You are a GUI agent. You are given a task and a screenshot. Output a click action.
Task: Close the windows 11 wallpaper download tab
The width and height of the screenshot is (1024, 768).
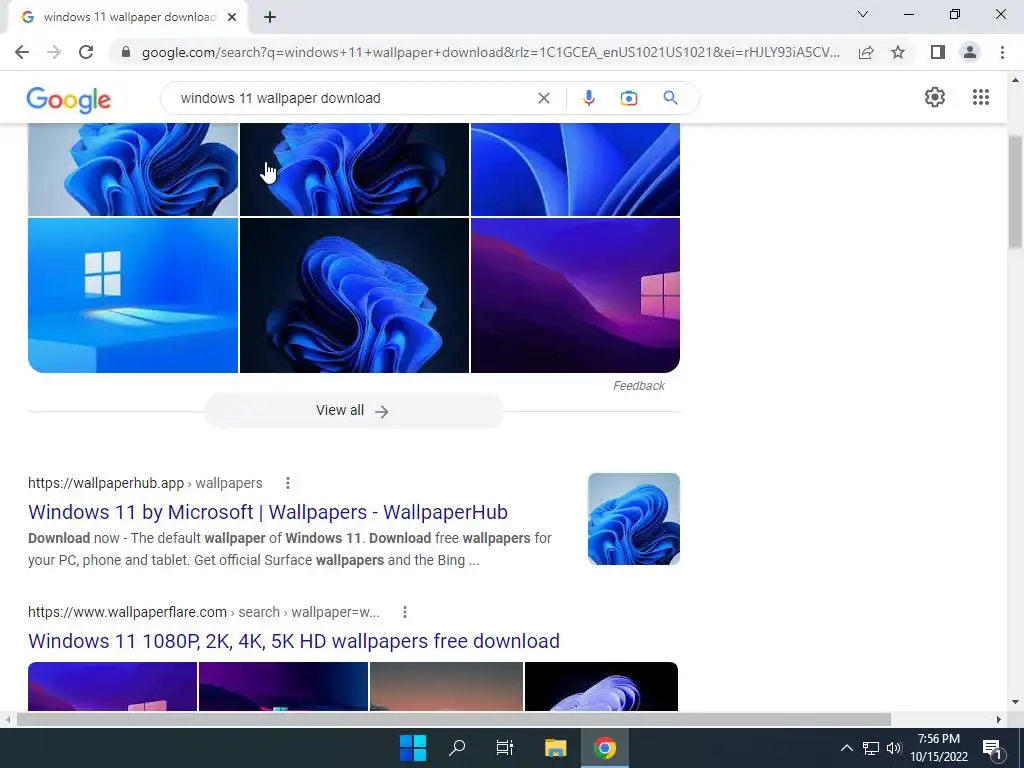pyautogui.click(x=232, y=17)
